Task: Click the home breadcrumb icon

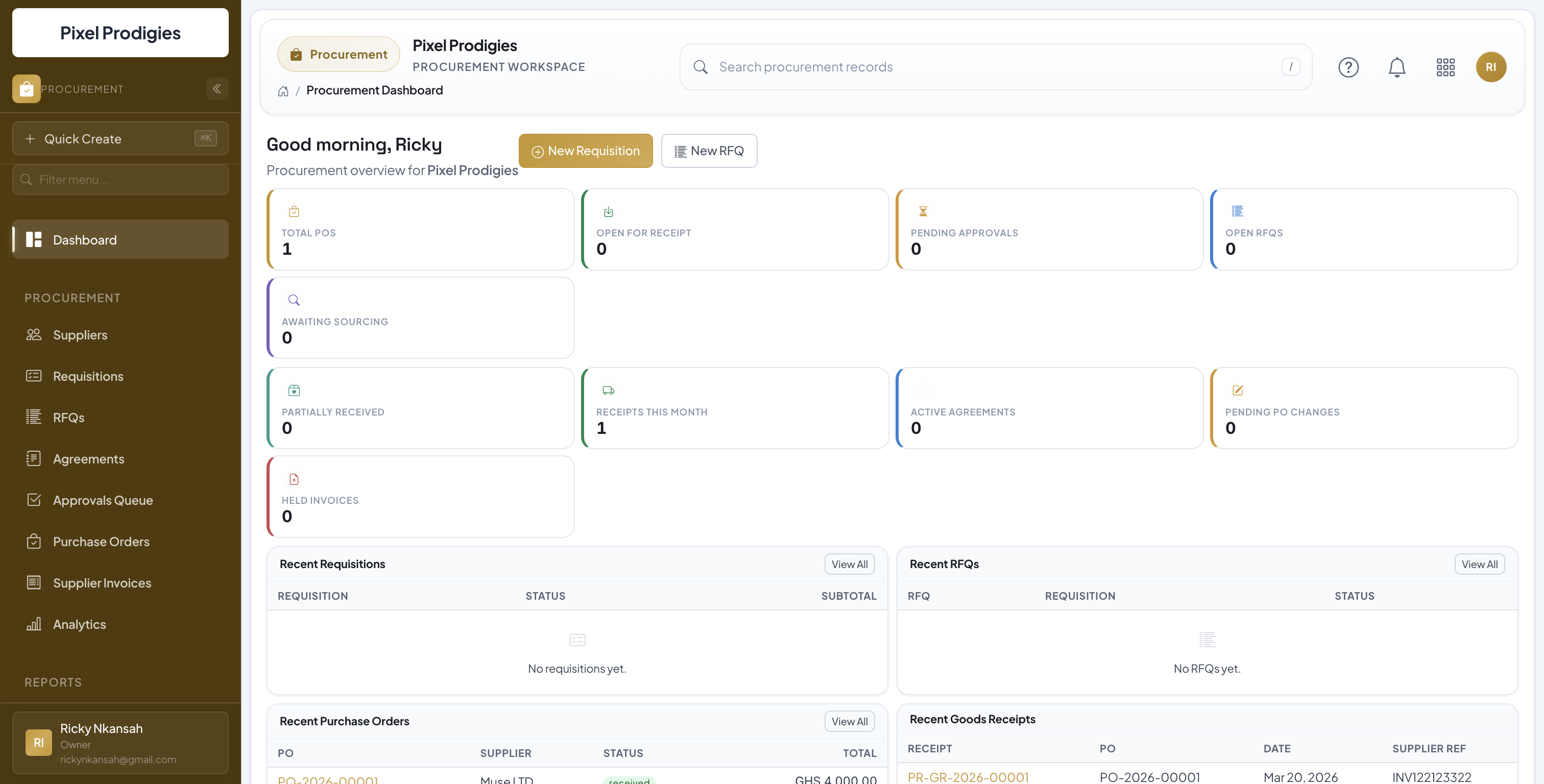Action: tap(283, 90)
